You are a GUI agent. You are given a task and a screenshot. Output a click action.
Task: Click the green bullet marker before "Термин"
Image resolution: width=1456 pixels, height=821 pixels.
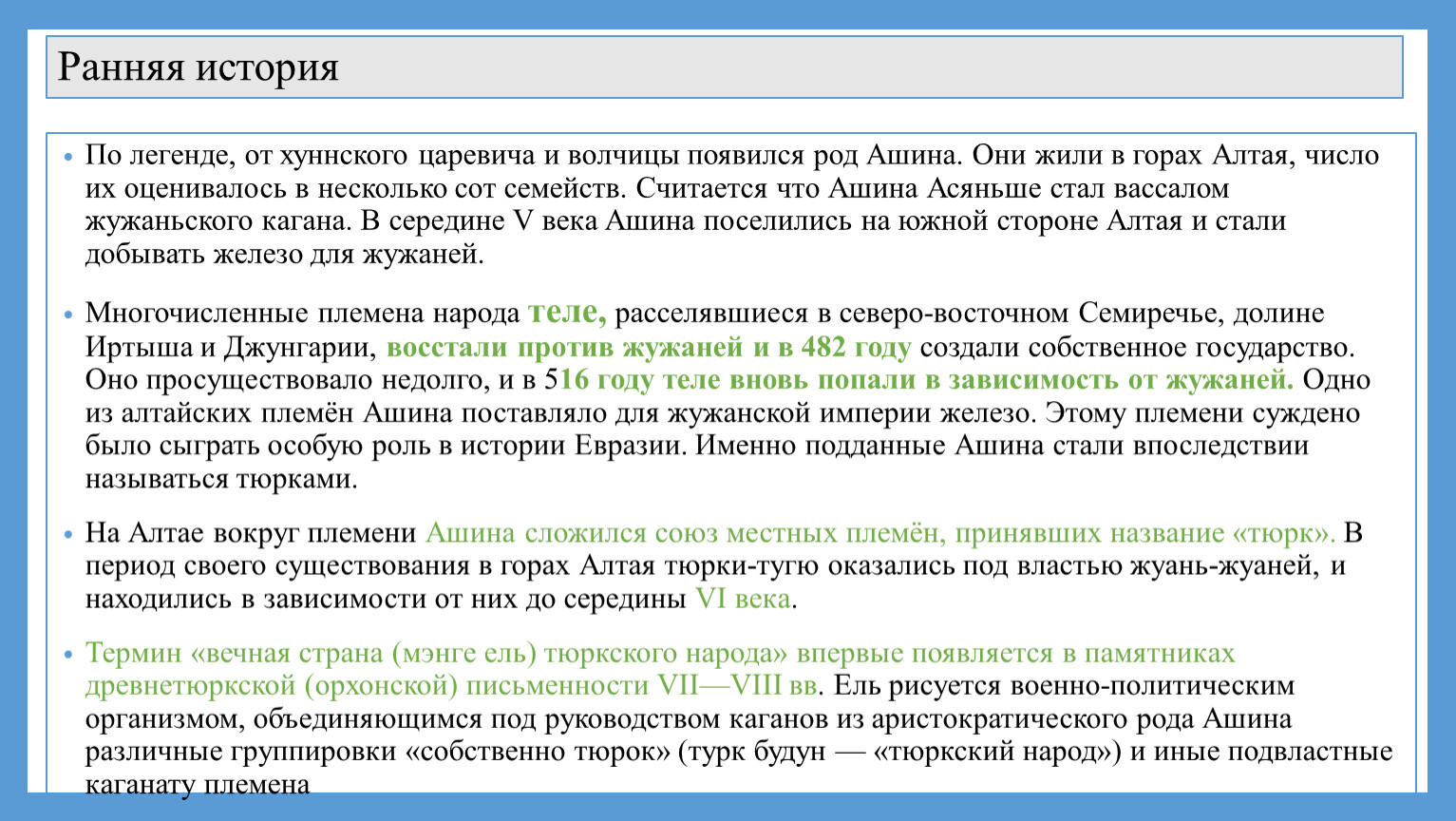66,654
